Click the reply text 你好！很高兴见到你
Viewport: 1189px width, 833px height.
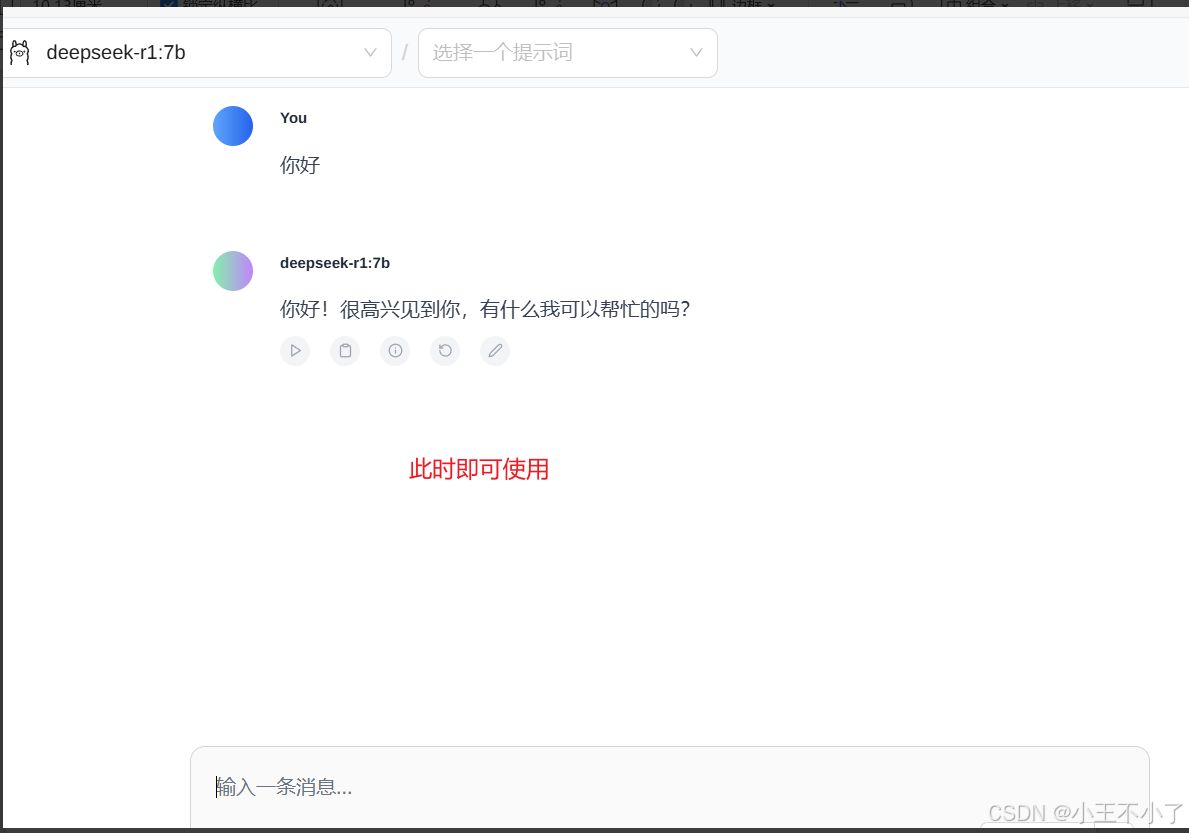click(370, 309)
